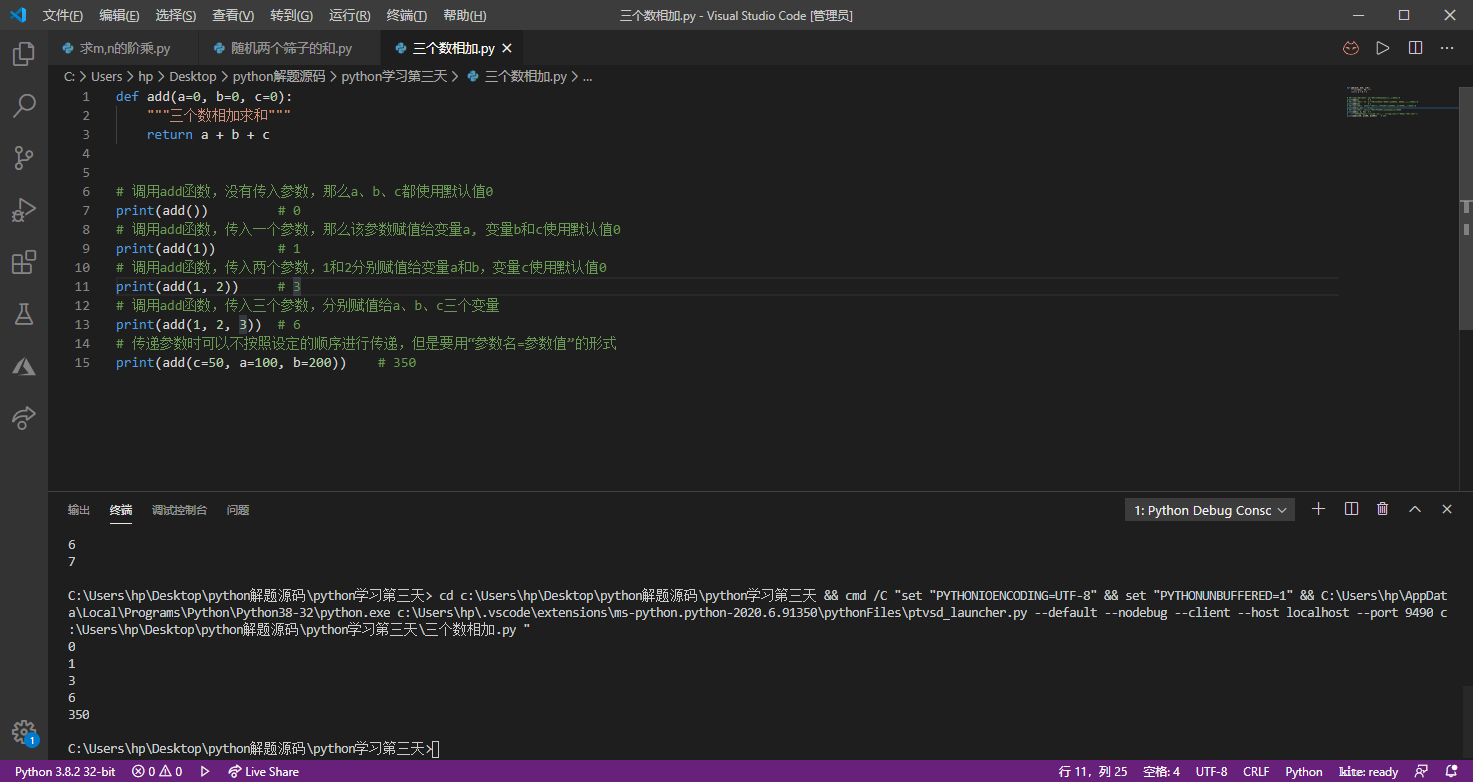The image size is (1473, 782).
Task: Click the editor minimap code preview
Action: [x=1390, y=103]
